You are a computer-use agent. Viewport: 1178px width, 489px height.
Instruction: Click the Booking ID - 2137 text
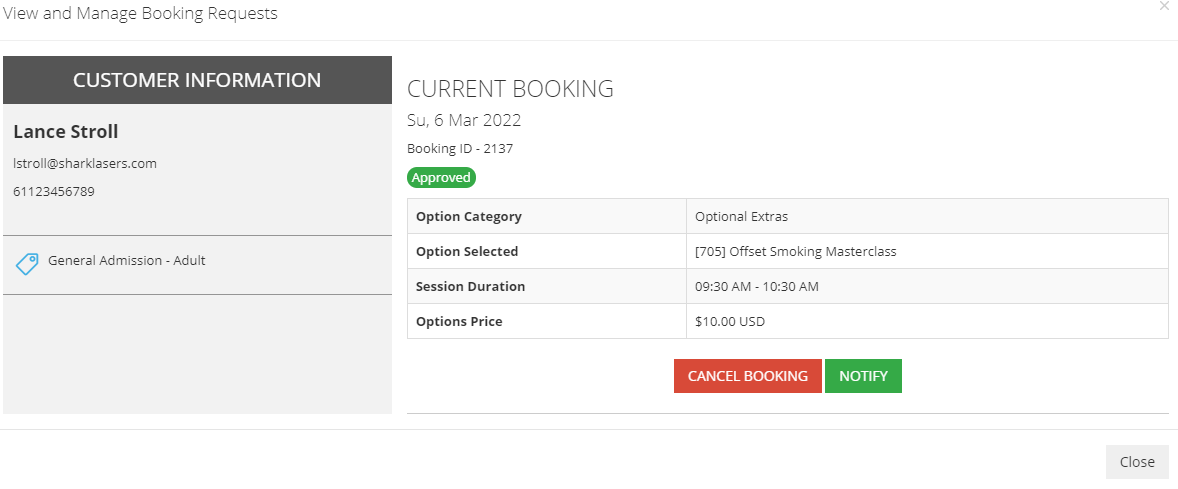point(460,149)
